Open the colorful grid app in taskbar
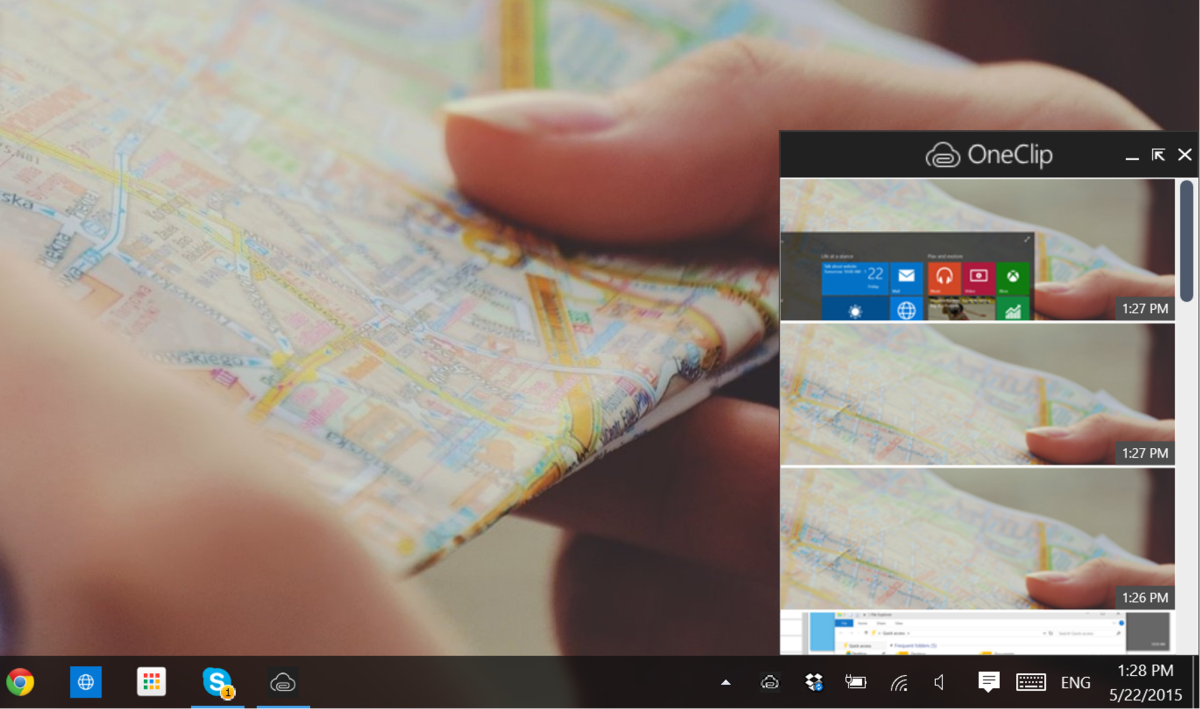This screenshot has width=1200, height=709. [151, 682]
